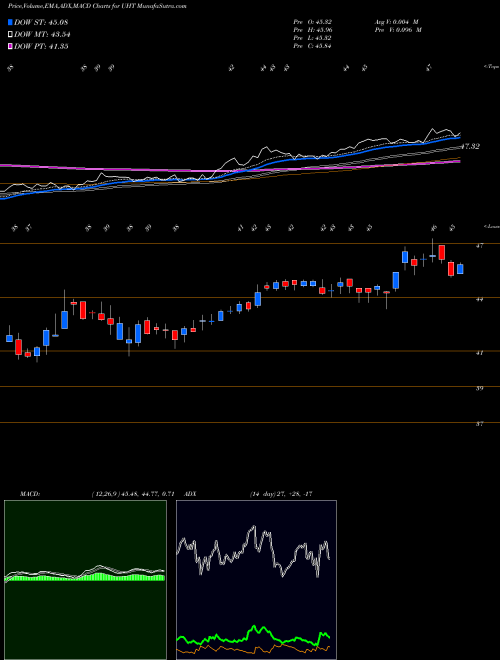This screenshot has width=500, height=660.
Task: Click the 'Pre H: 45.96' value
Action: coord(312,29)
